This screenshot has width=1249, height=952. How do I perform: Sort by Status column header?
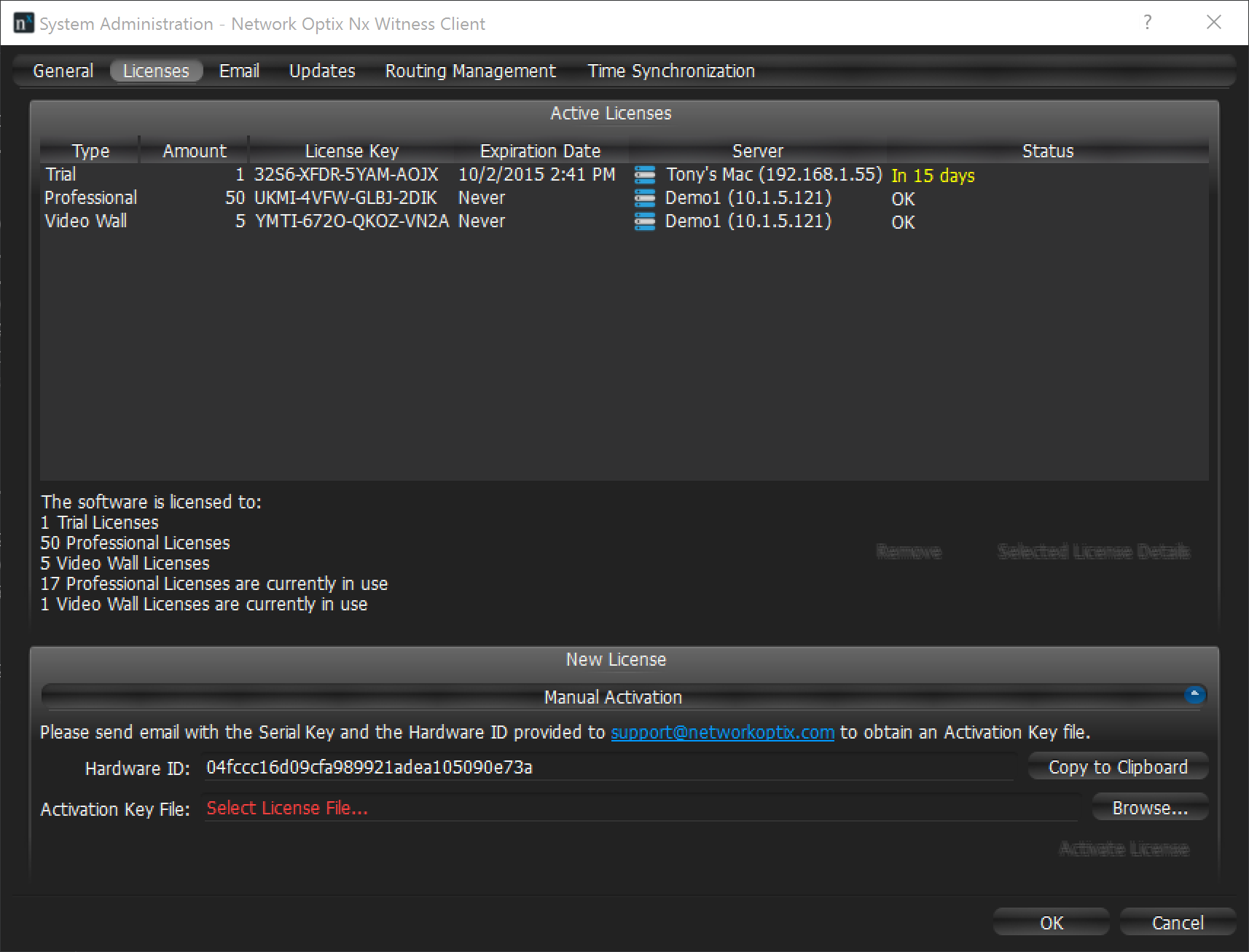point(1048,151)
